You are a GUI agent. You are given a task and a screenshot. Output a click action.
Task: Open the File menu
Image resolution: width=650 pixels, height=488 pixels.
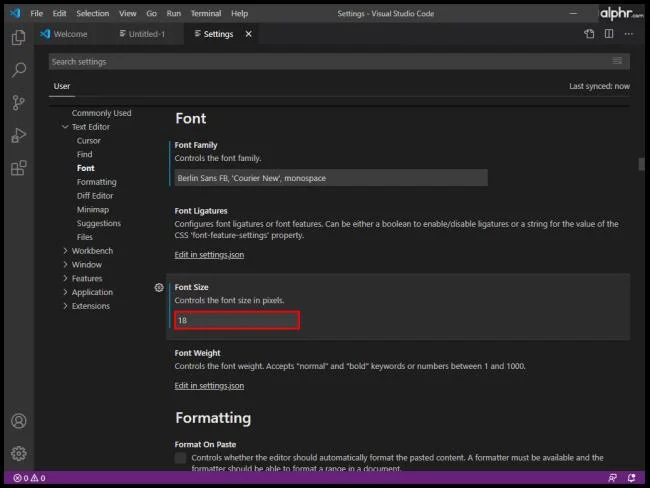pos(36,13)
